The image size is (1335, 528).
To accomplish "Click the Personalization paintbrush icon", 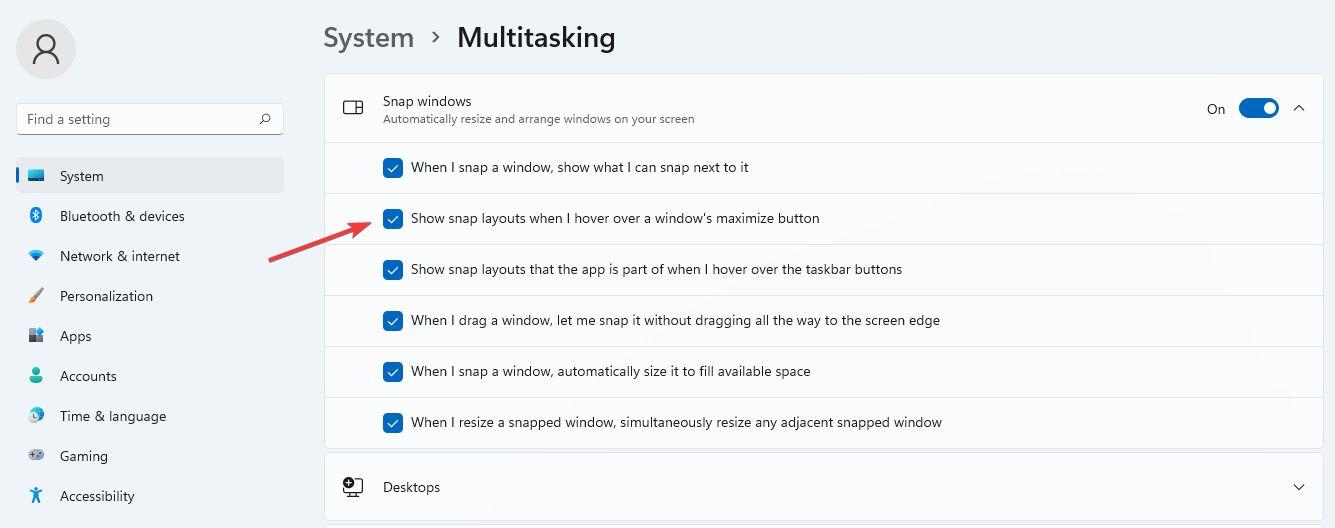I will 36,296.
